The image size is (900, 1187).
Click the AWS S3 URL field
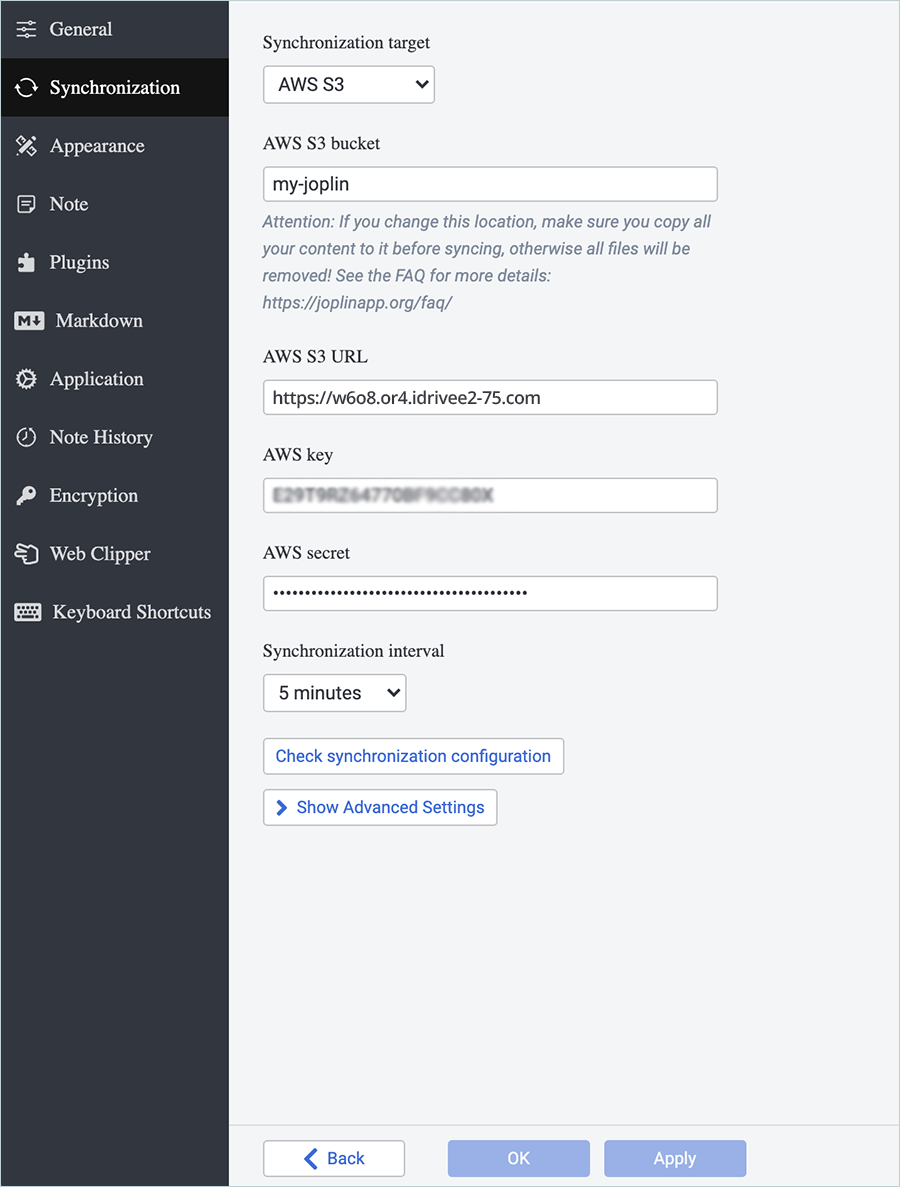click(x=490, y=397)
